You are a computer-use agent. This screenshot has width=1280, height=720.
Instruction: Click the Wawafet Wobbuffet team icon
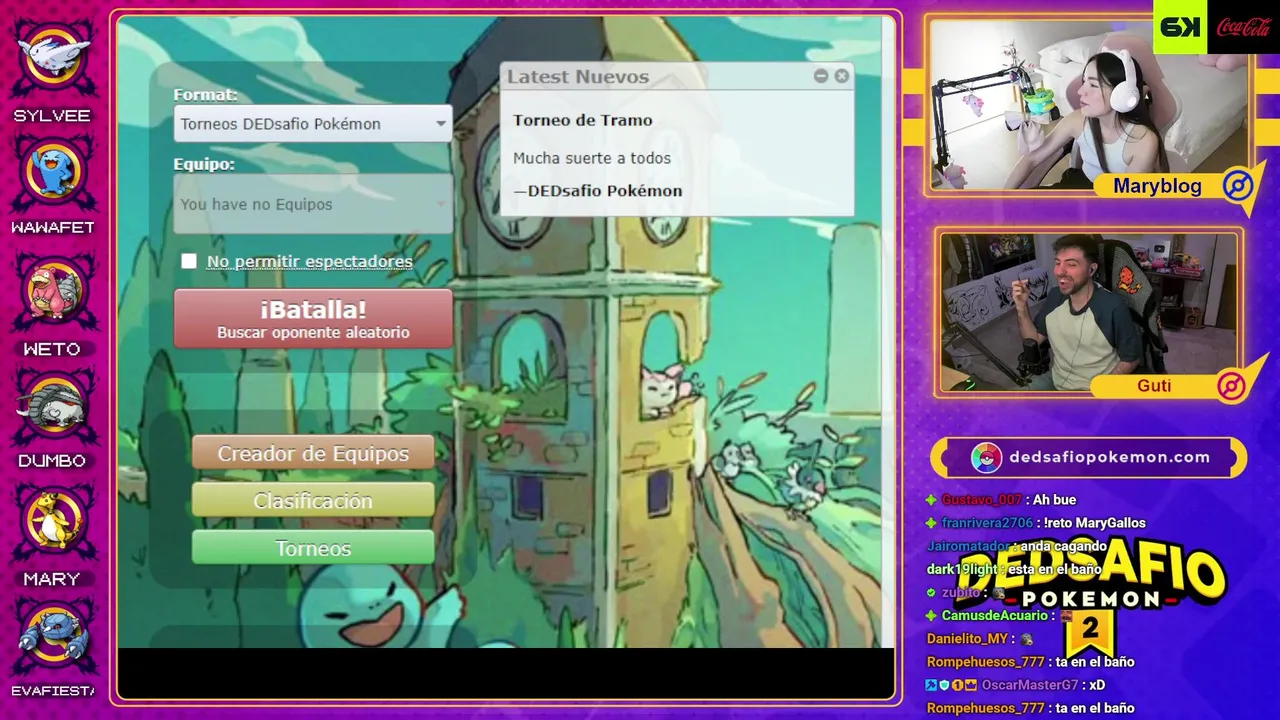(52, 171)
